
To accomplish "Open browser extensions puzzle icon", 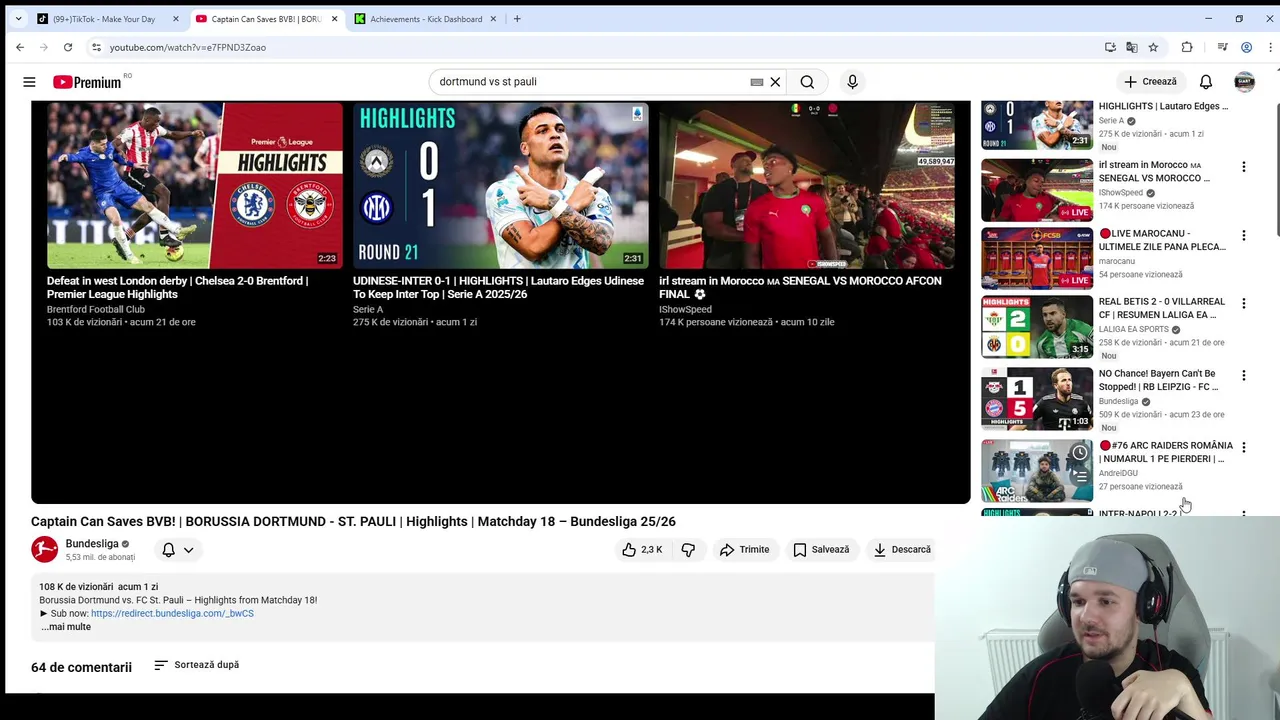I will 1187,47.
